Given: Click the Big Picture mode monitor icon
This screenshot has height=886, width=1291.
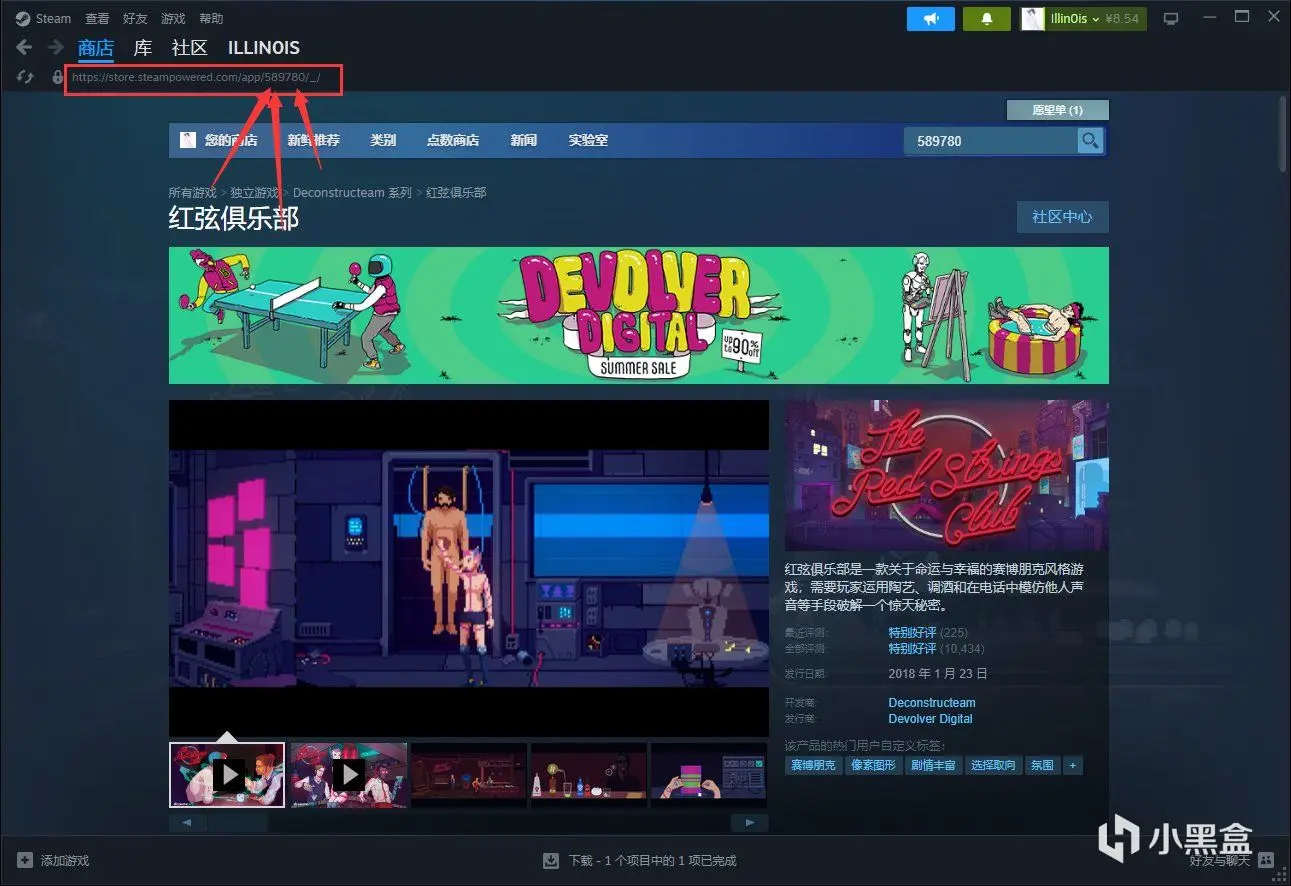Looking at the screenshot, I should click(1172, 19).
